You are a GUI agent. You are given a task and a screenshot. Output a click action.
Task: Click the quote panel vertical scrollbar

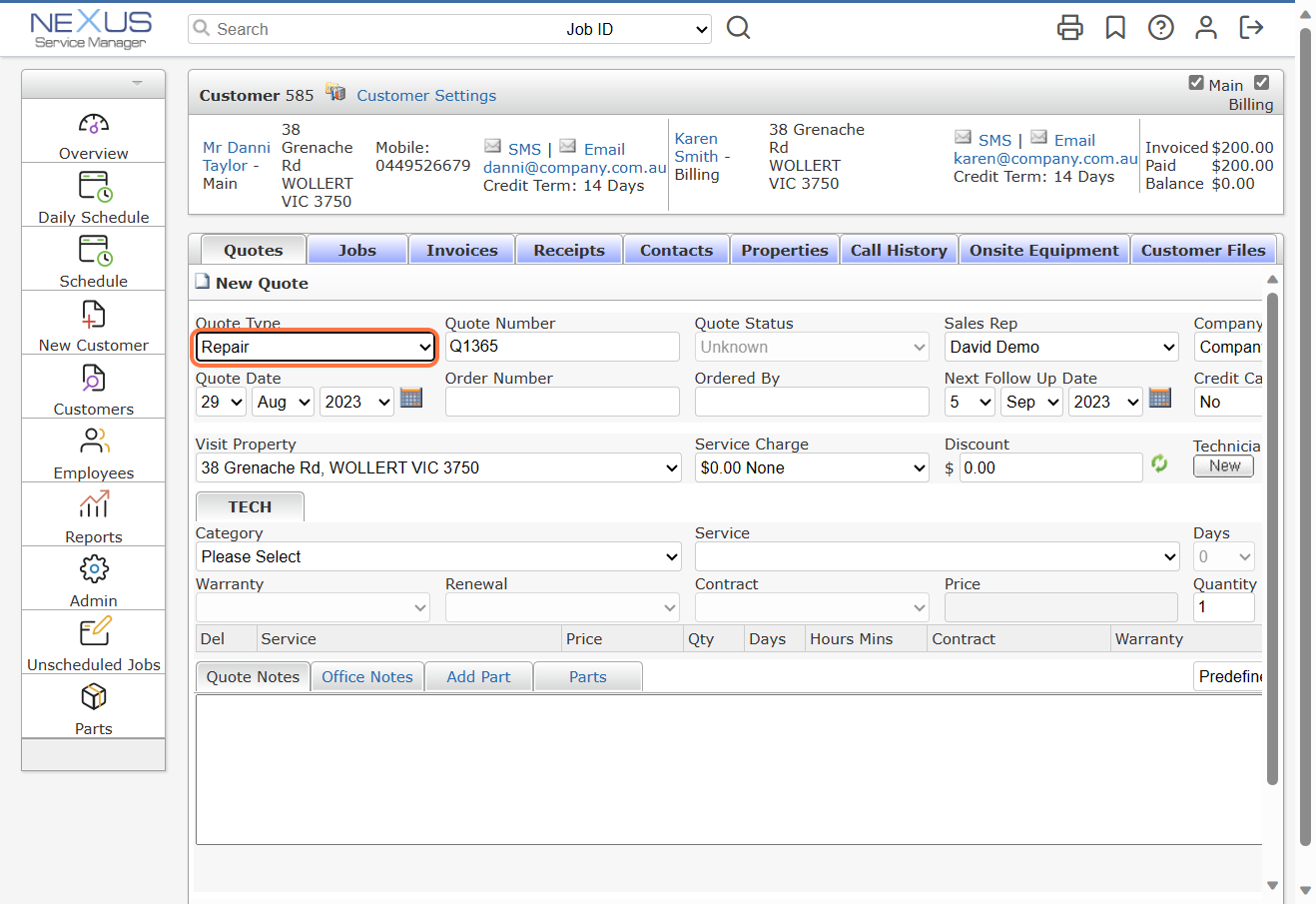pyautogui.click(x=1272, y=539)
